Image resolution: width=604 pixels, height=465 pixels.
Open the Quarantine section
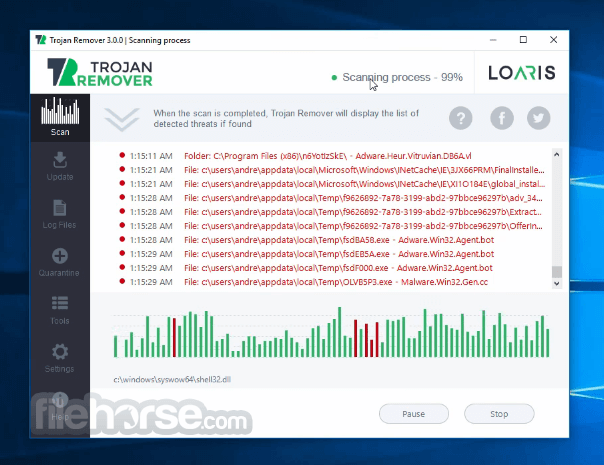60,262
